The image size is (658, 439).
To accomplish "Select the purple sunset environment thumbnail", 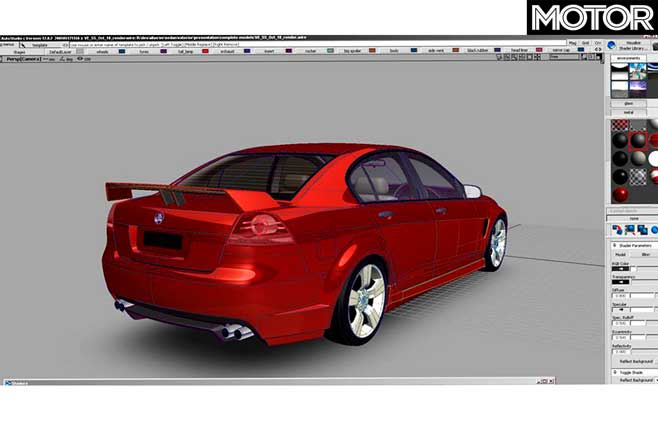I will 638,89.
